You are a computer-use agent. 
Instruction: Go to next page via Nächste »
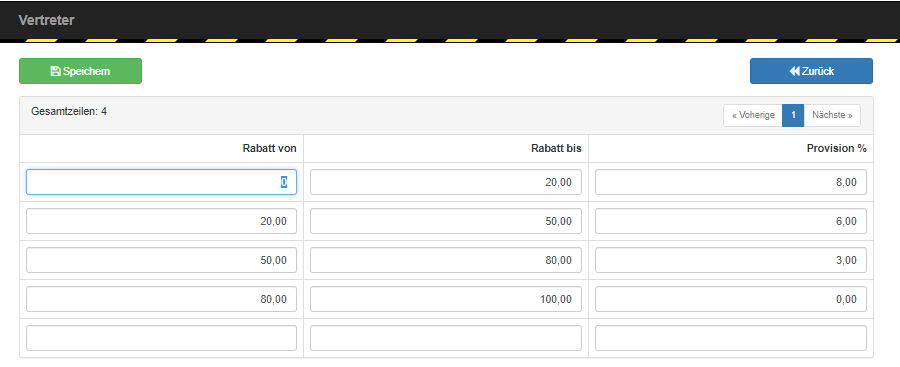pos(832,115)
